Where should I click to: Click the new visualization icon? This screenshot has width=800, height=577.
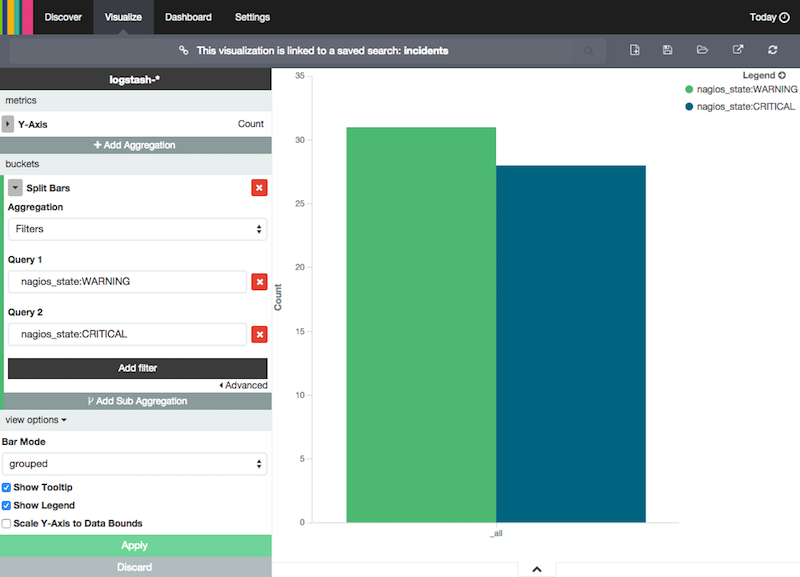pyautogui.click(x=635, y=50)
